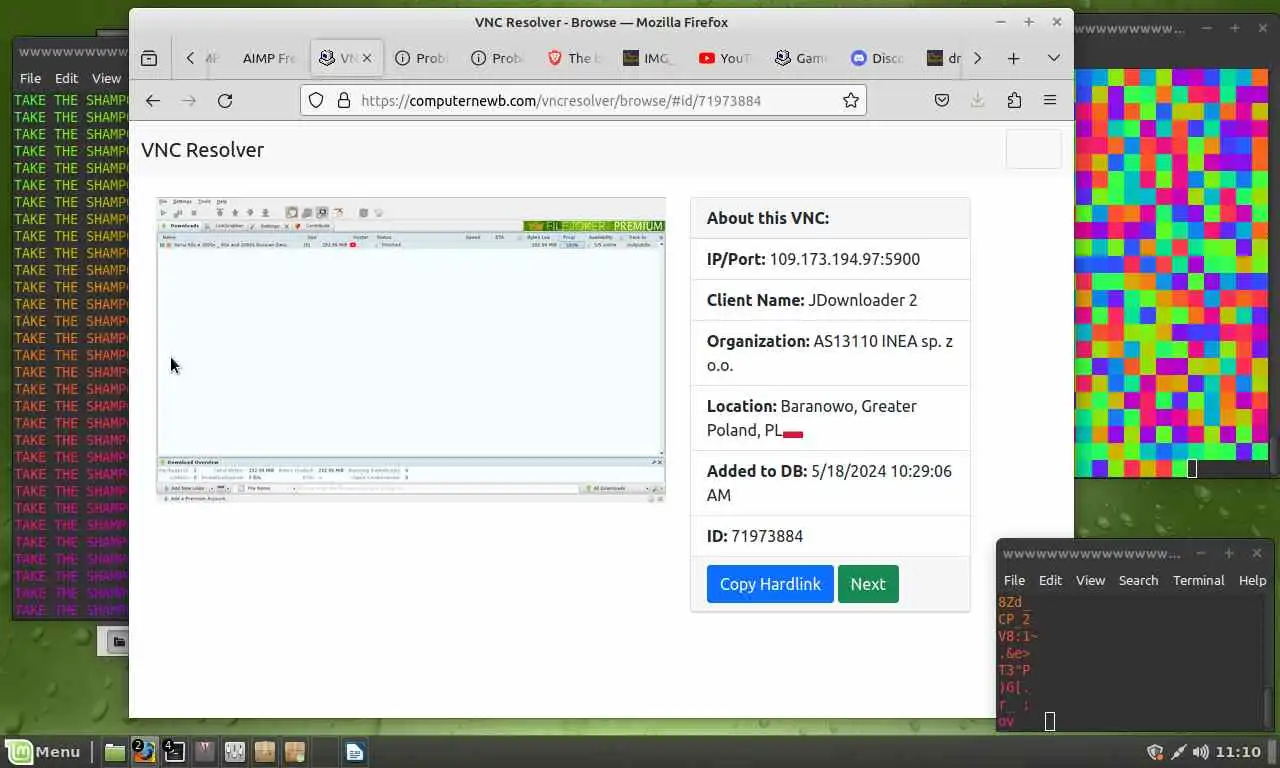Click the Firefox taskbar icon
Screen dimensions: 1280x768
point(145,752)
